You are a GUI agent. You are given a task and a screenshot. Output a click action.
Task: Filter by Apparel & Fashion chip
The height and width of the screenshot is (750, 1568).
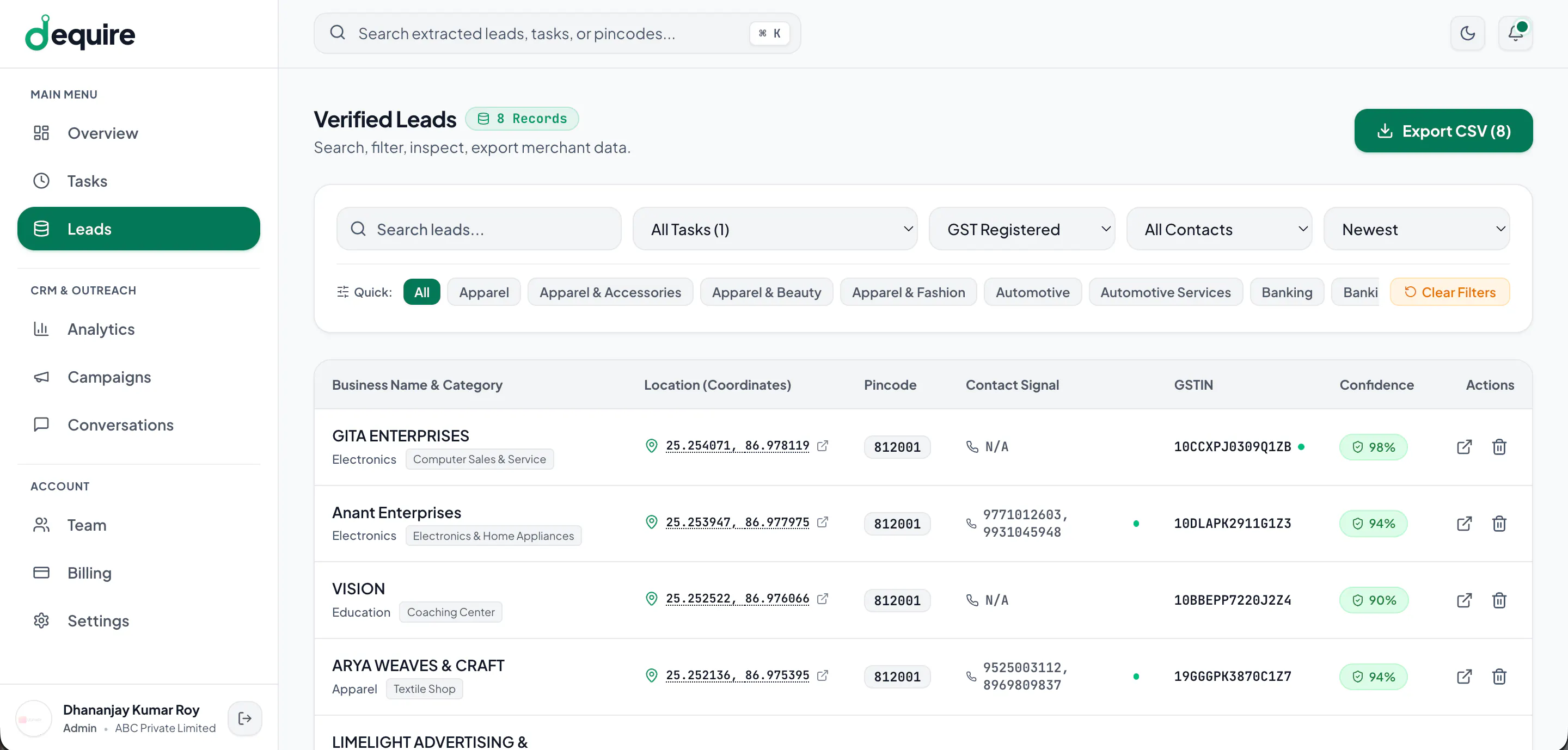tap(908, 292)
